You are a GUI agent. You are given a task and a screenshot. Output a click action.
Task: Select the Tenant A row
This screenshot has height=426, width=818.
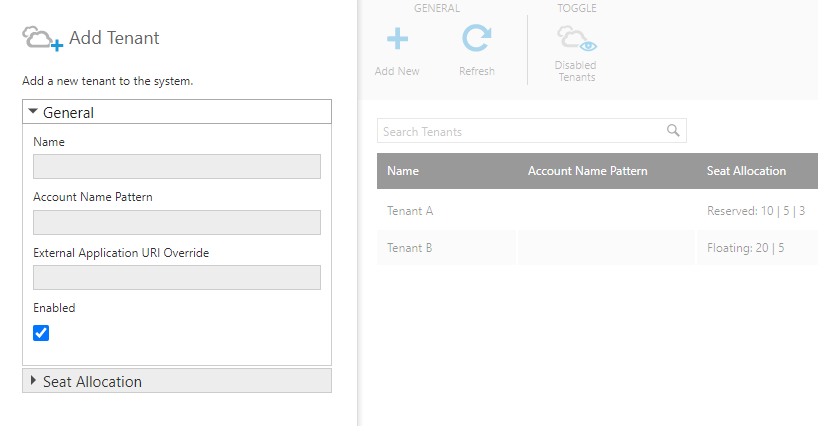coord(597,211)
